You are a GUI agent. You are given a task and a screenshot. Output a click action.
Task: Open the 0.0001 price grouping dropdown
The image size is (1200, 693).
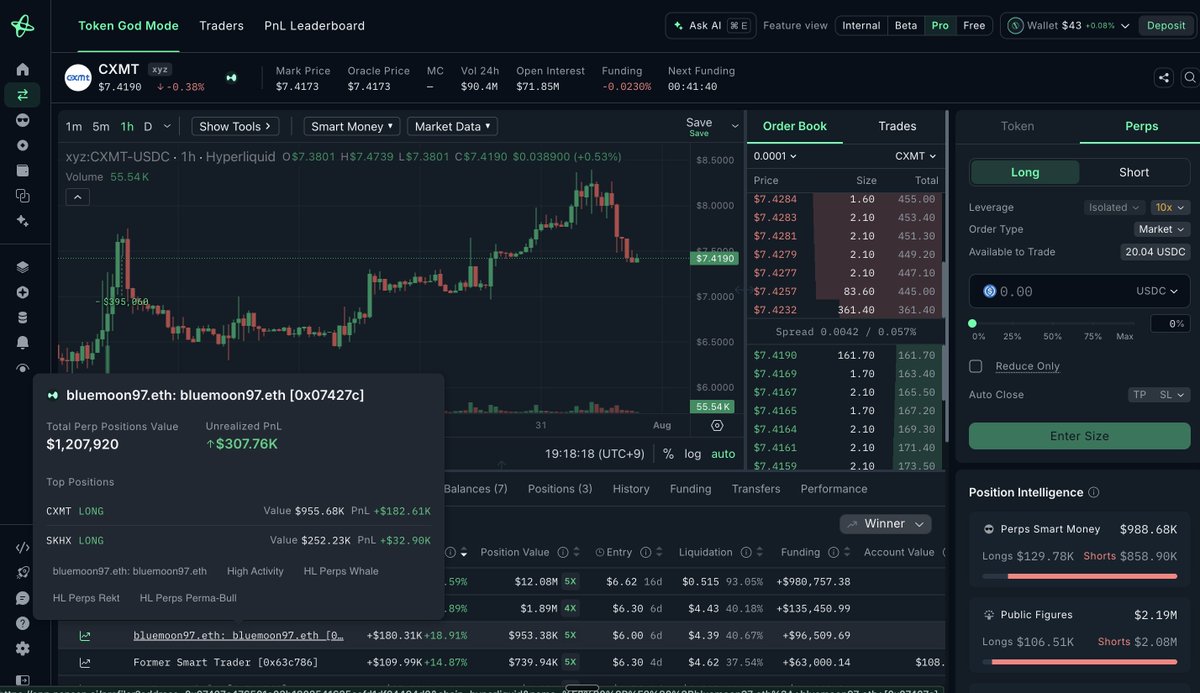775,156
